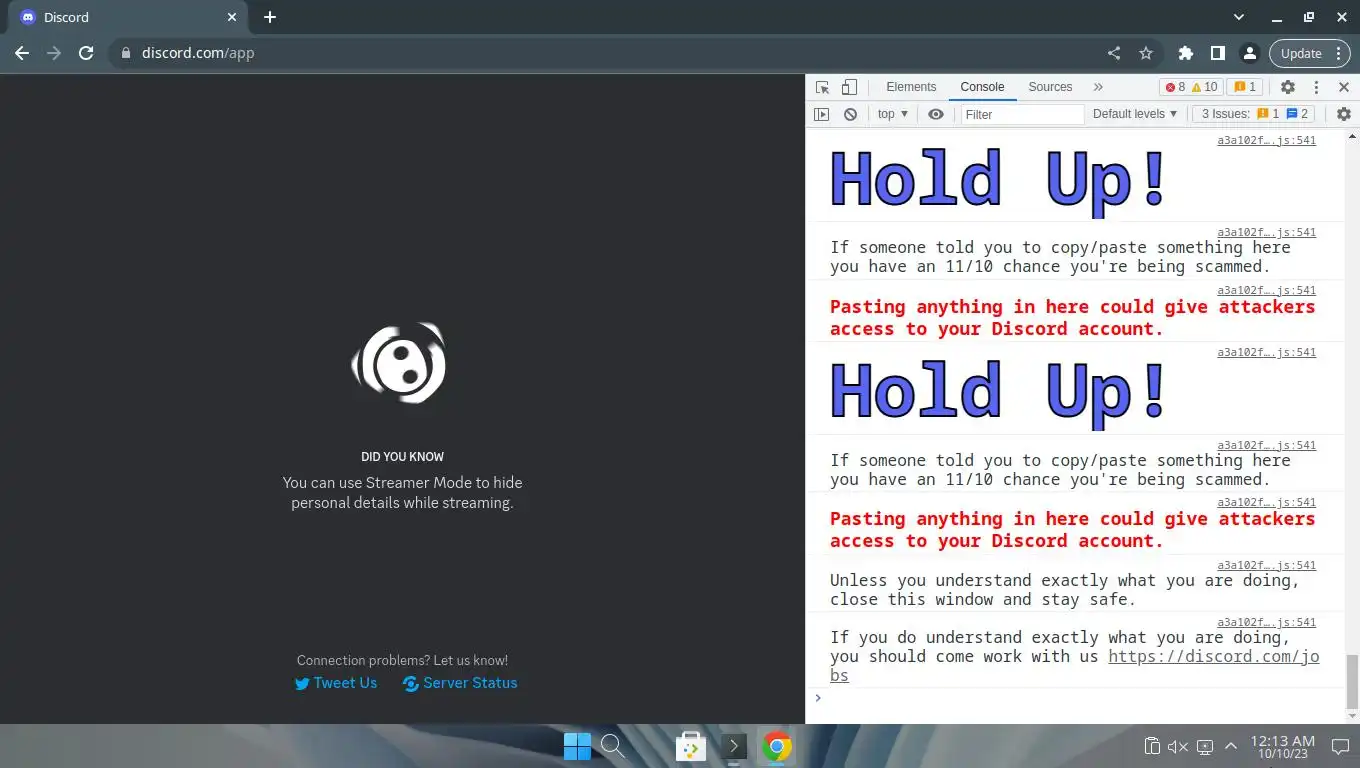
Task: Select the Discord browser tab
Action: 129,18
